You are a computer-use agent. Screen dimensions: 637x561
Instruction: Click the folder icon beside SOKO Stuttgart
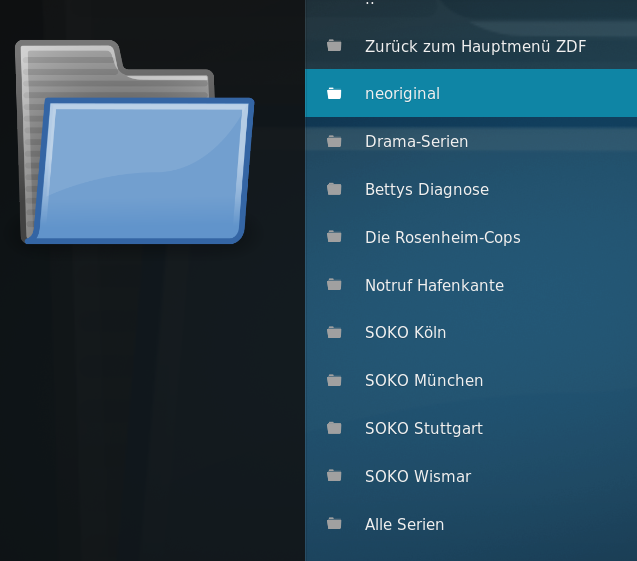coord(334,428)
